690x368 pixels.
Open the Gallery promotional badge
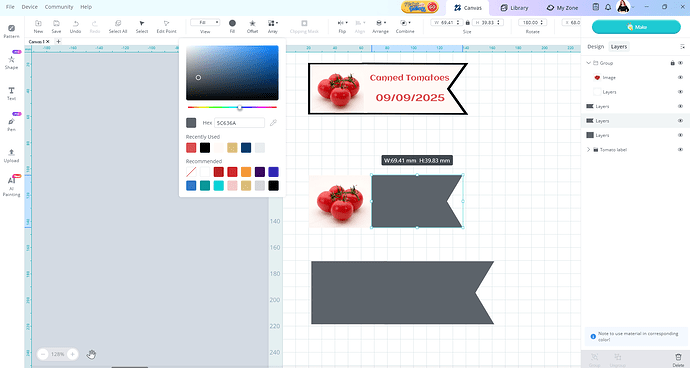tap(420, 7)
